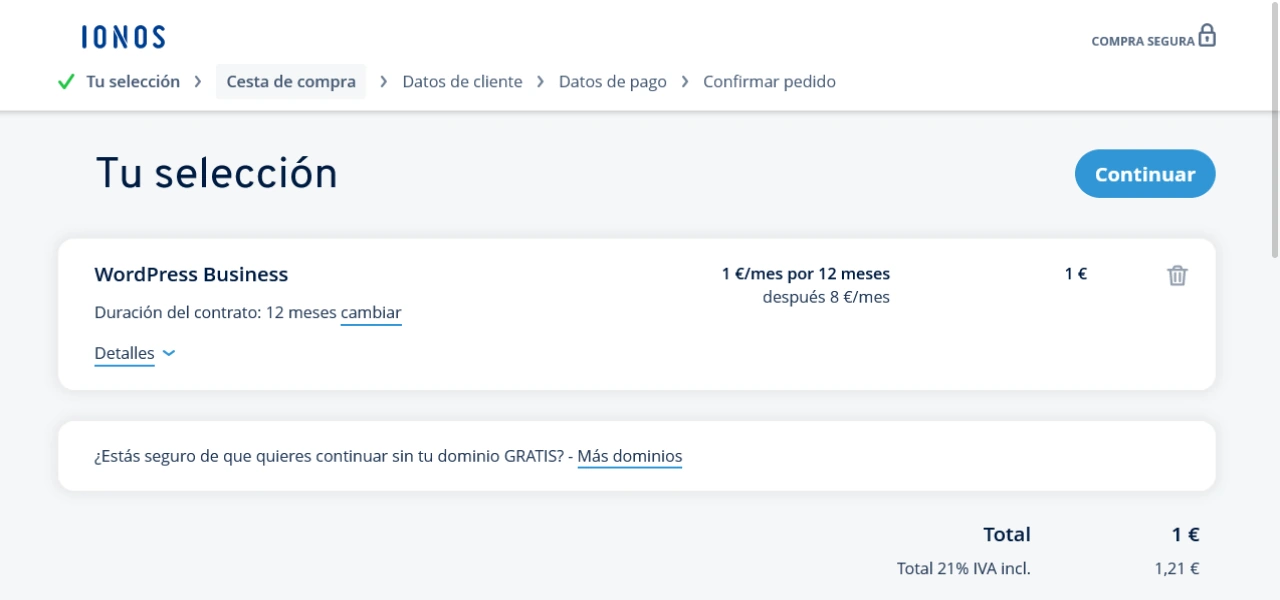Open the Más dominios link
This screenshot has height=600, width=1280.
coord(630,457)
